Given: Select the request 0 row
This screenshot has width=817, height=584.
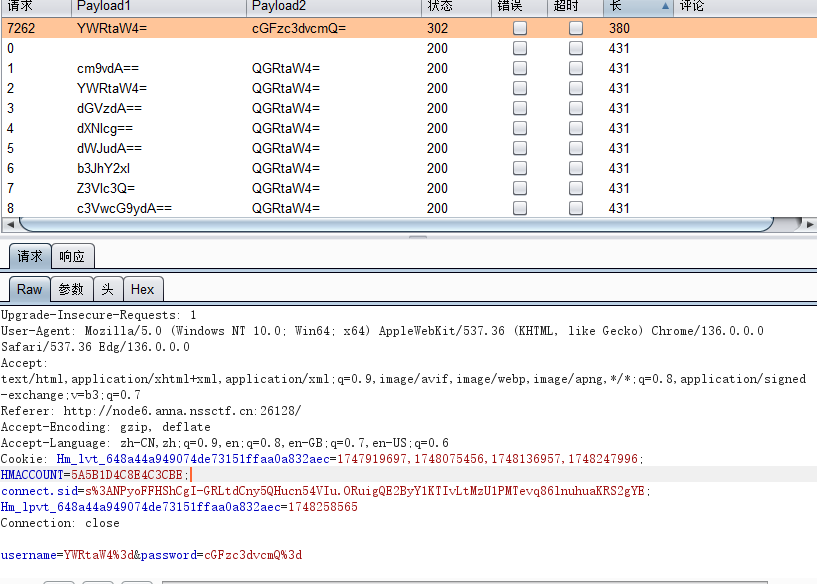Looking at the screenshot, I should [409, 48].
